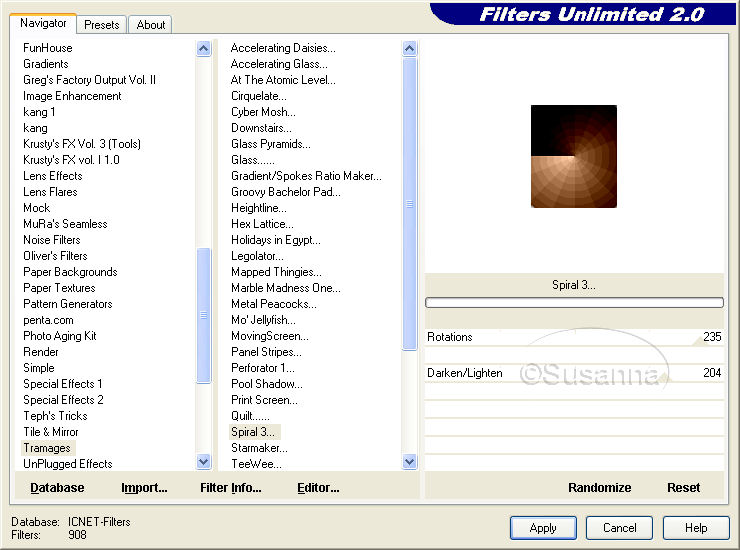Open the filter Editor...
This screenshot has height=550, width=740.
(x=318, y=488)
